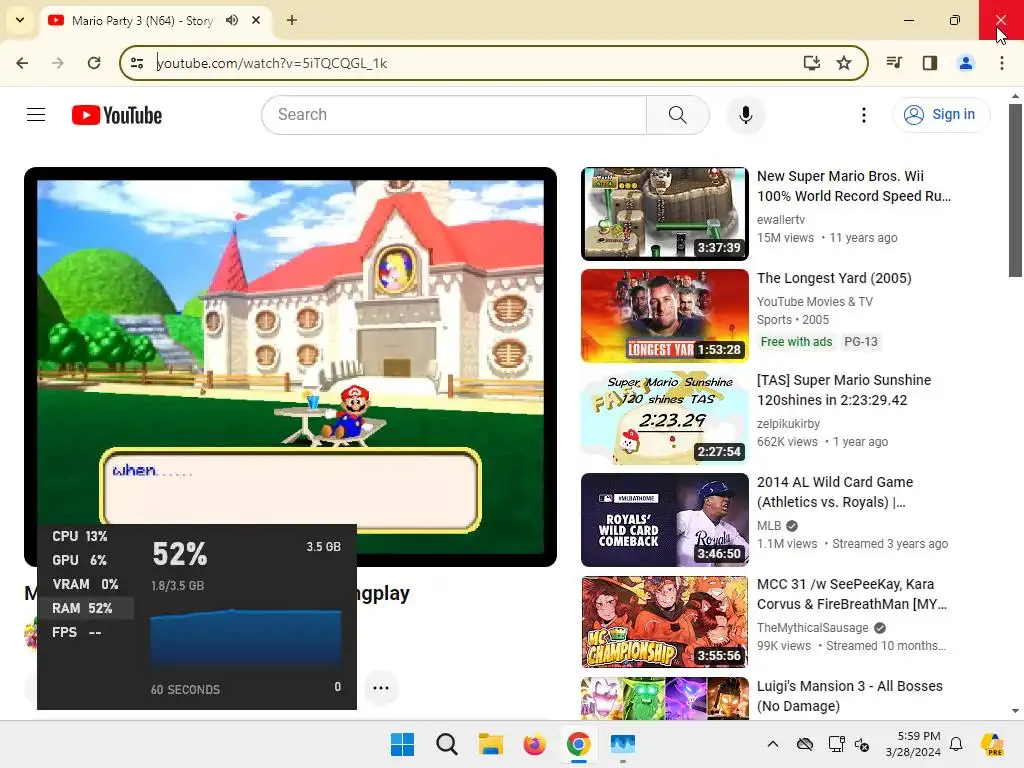Select GPU 6% in performance overlay

coord(79,560)
